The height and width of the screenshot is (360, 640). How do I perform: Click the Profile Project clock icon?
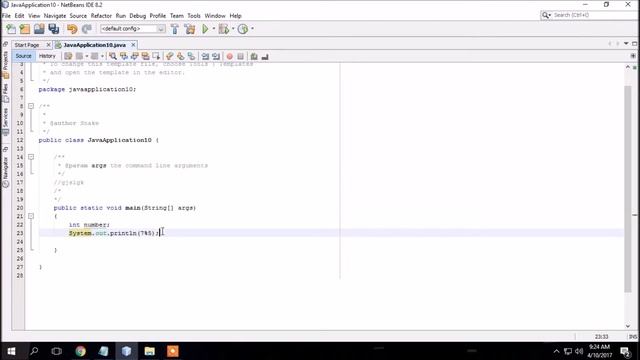pyautogui.click(x=243, y=29)
